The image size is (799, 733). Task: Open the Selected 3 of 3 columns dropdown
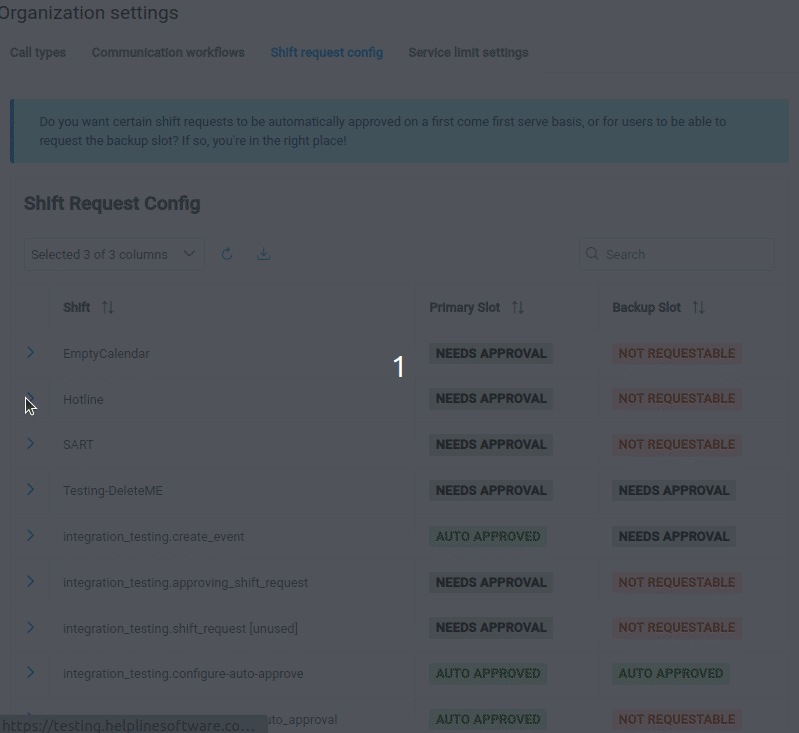(114, 254)
